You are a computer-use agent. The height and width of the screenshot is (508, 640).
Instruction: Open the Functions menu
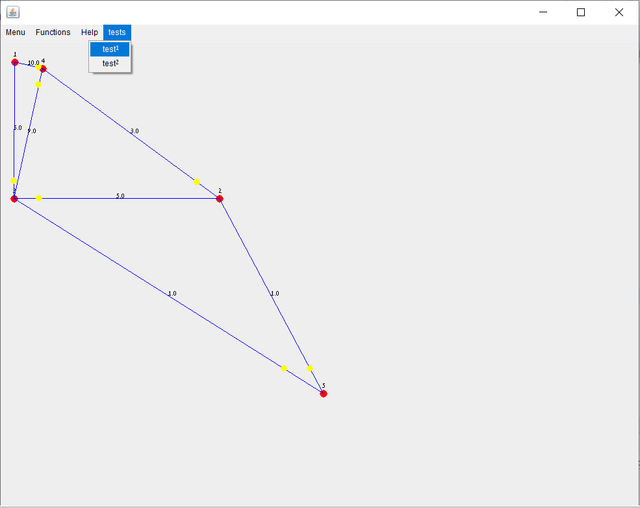click(x=53, y=32)
